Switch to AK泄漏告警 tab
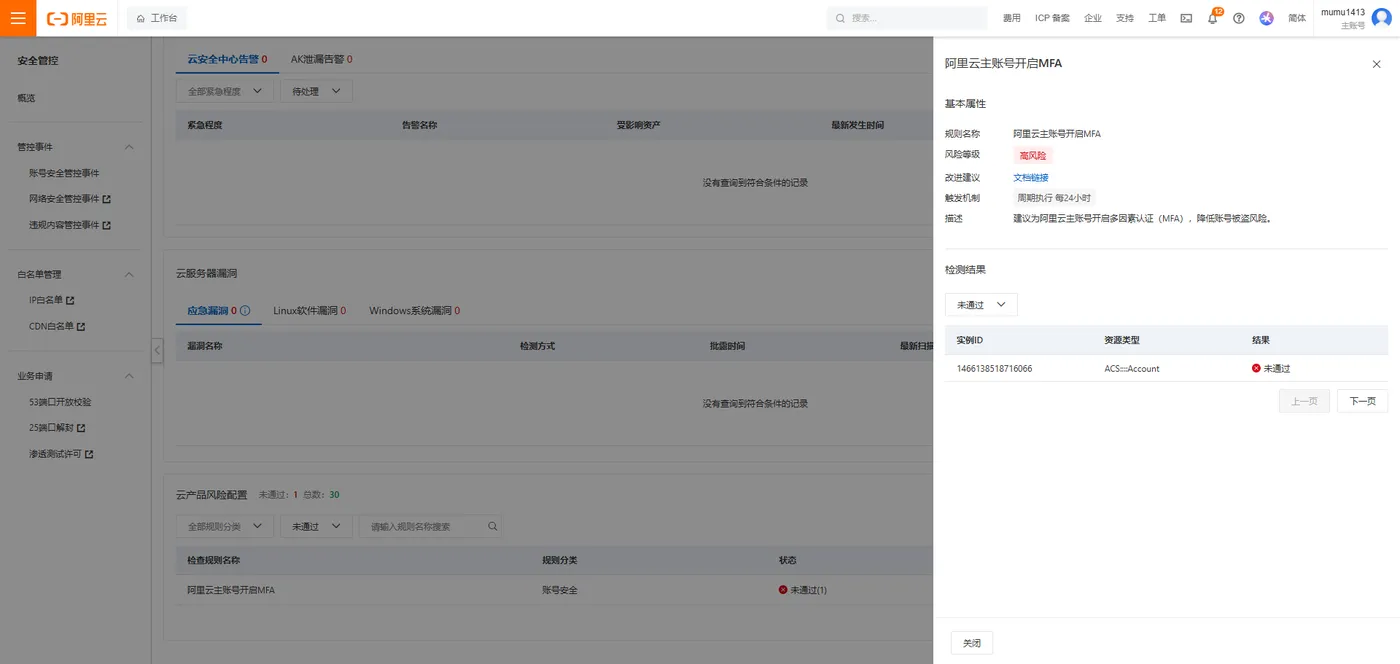Screen dimensions: 1400x664 click(x=321, y=60)
